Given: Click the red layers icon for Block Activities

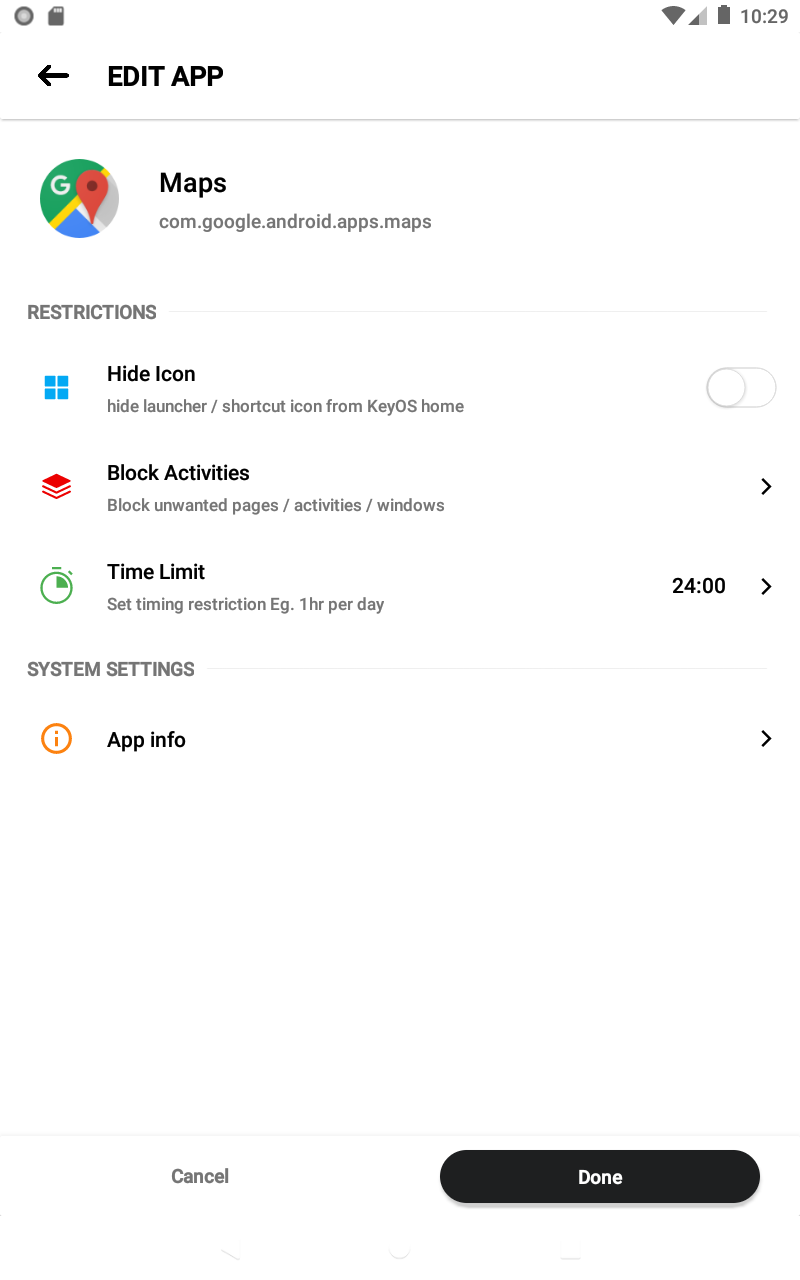Looking at the screenshot, I should [x=56, y=486].
